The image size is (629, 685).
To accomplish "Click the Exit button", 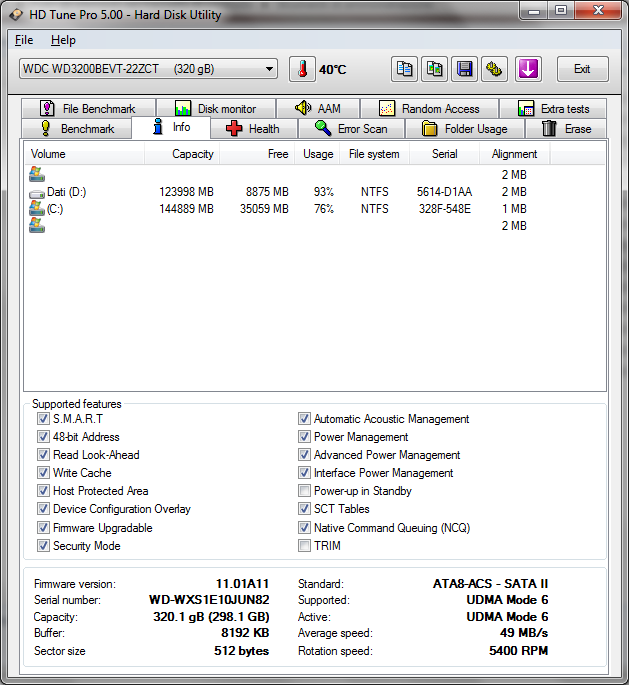I will pos(582,69).
